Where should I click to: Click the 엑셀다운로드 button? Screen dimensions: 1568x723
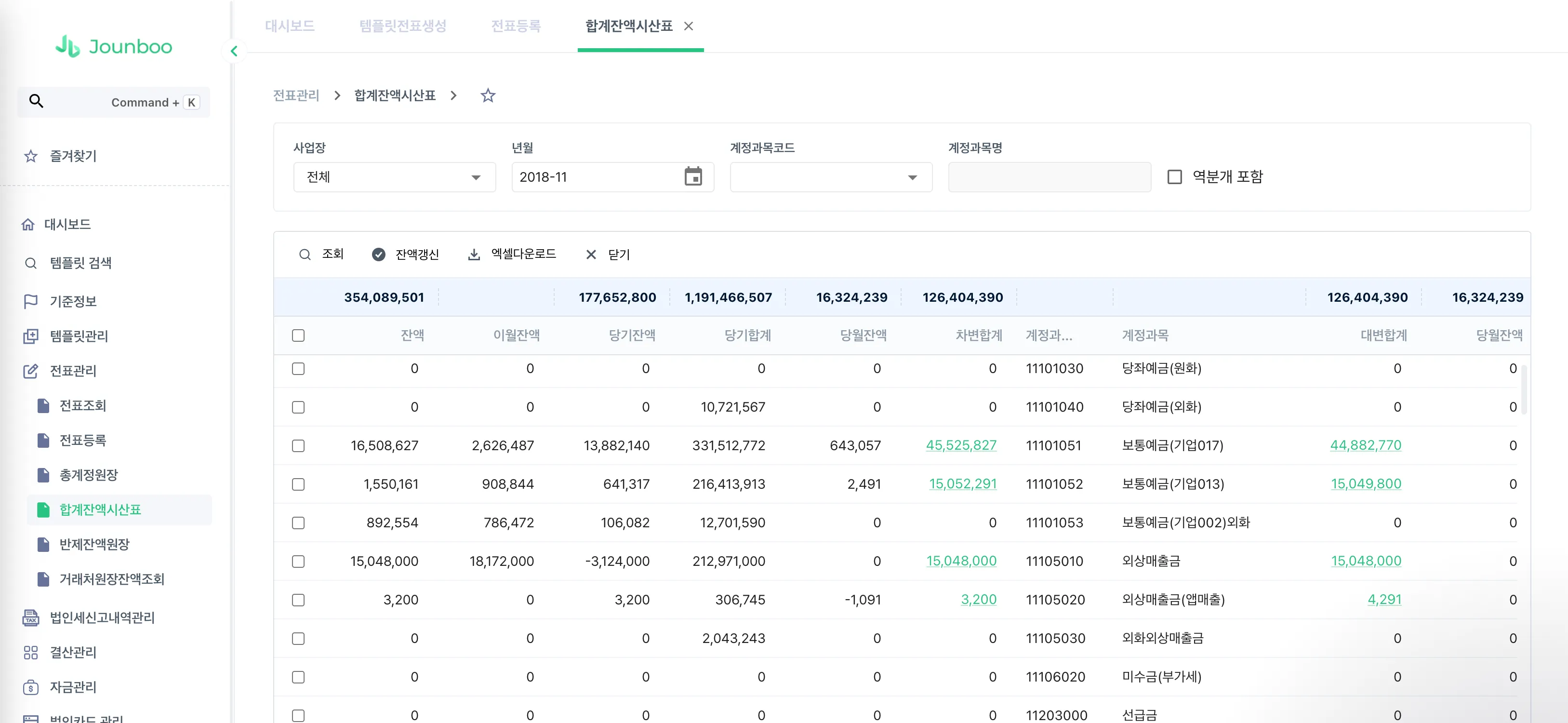tap(512, 254)
